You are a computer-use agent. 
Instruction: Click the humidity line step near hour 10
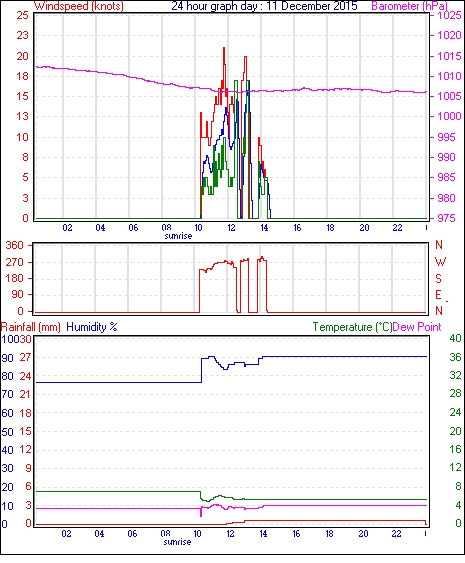[x=201, y=370]
